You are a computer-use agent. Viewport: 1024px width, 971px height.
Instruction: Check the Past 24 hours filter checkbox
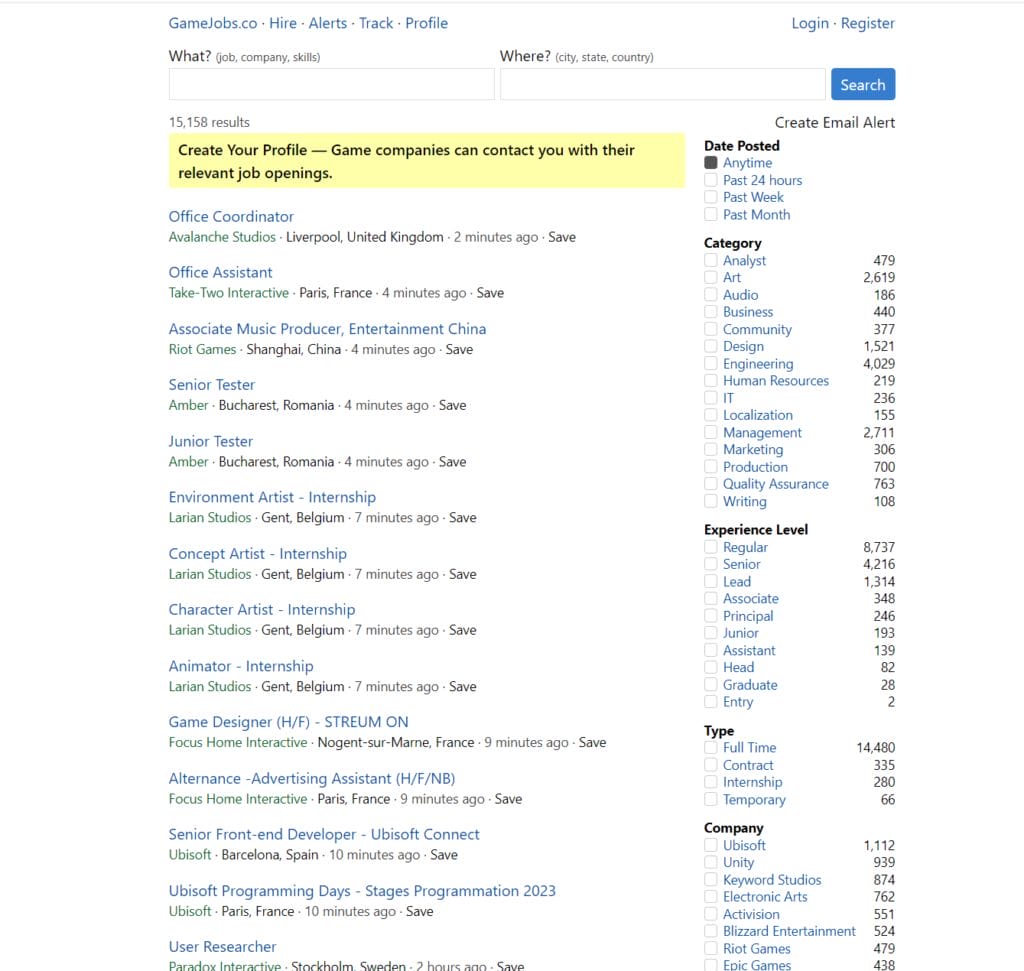711,180
